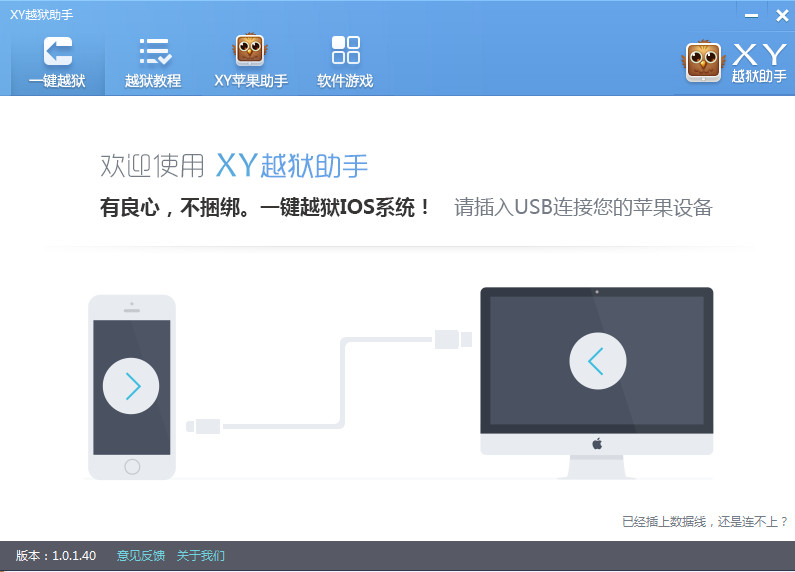Click the XY owl logo at top right
Viewport: 795px width, 572px height.
(705, 62)
